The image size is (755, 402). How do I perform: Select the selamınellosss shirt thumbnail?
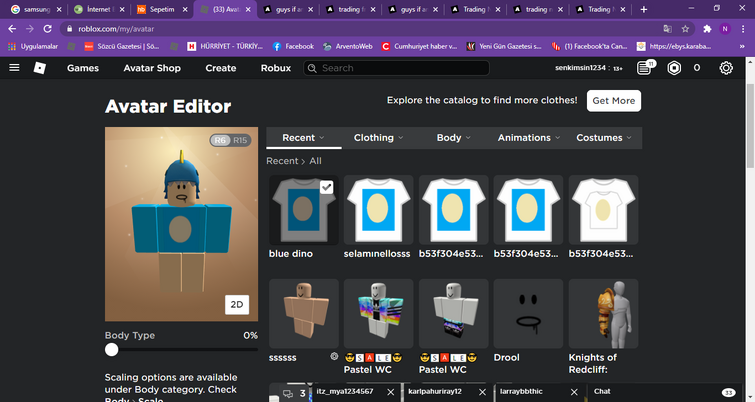pos(378,210)
